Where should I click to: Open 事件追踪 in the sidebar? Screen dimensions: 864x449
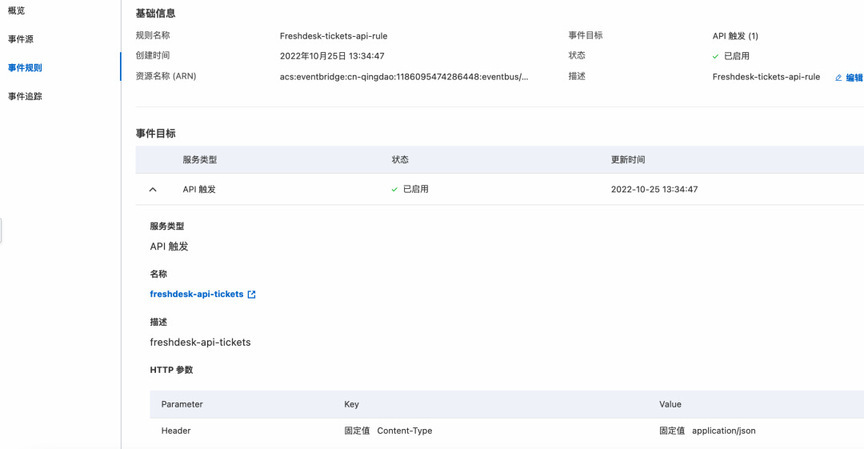[25, 96]
